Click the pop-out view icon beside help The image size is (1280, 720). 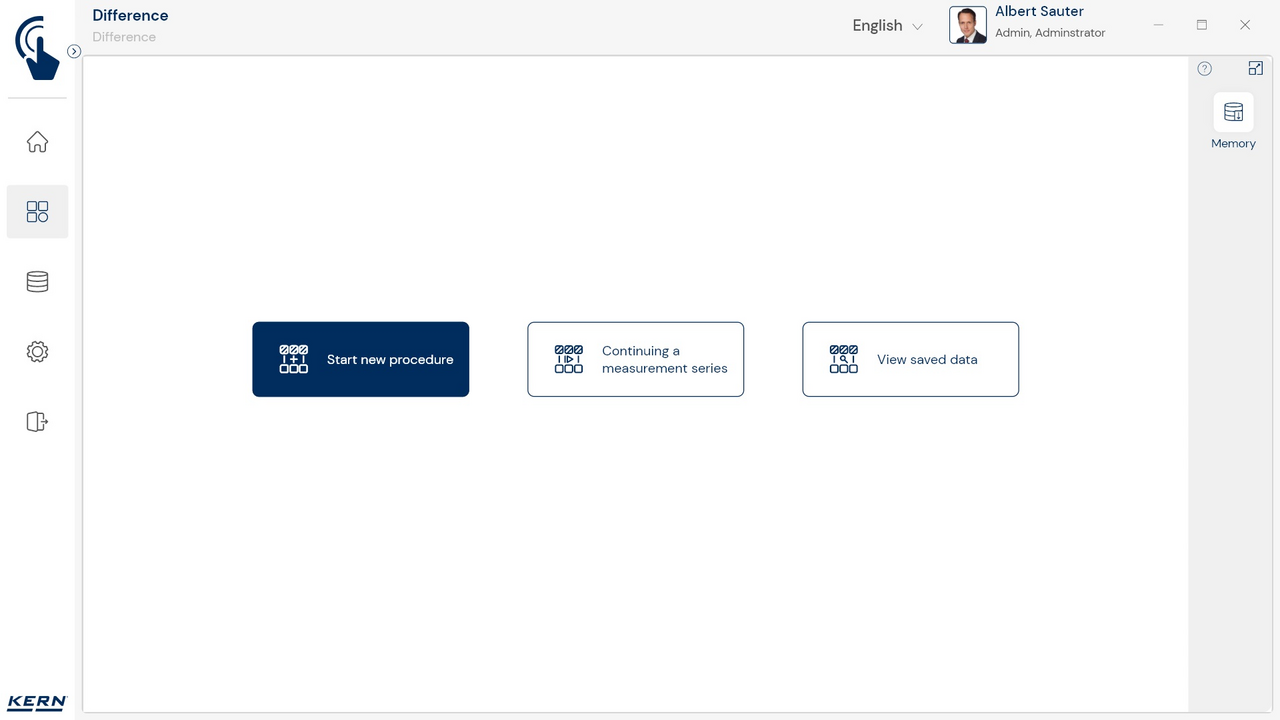pyautogui.click(x=1255, y=69)
